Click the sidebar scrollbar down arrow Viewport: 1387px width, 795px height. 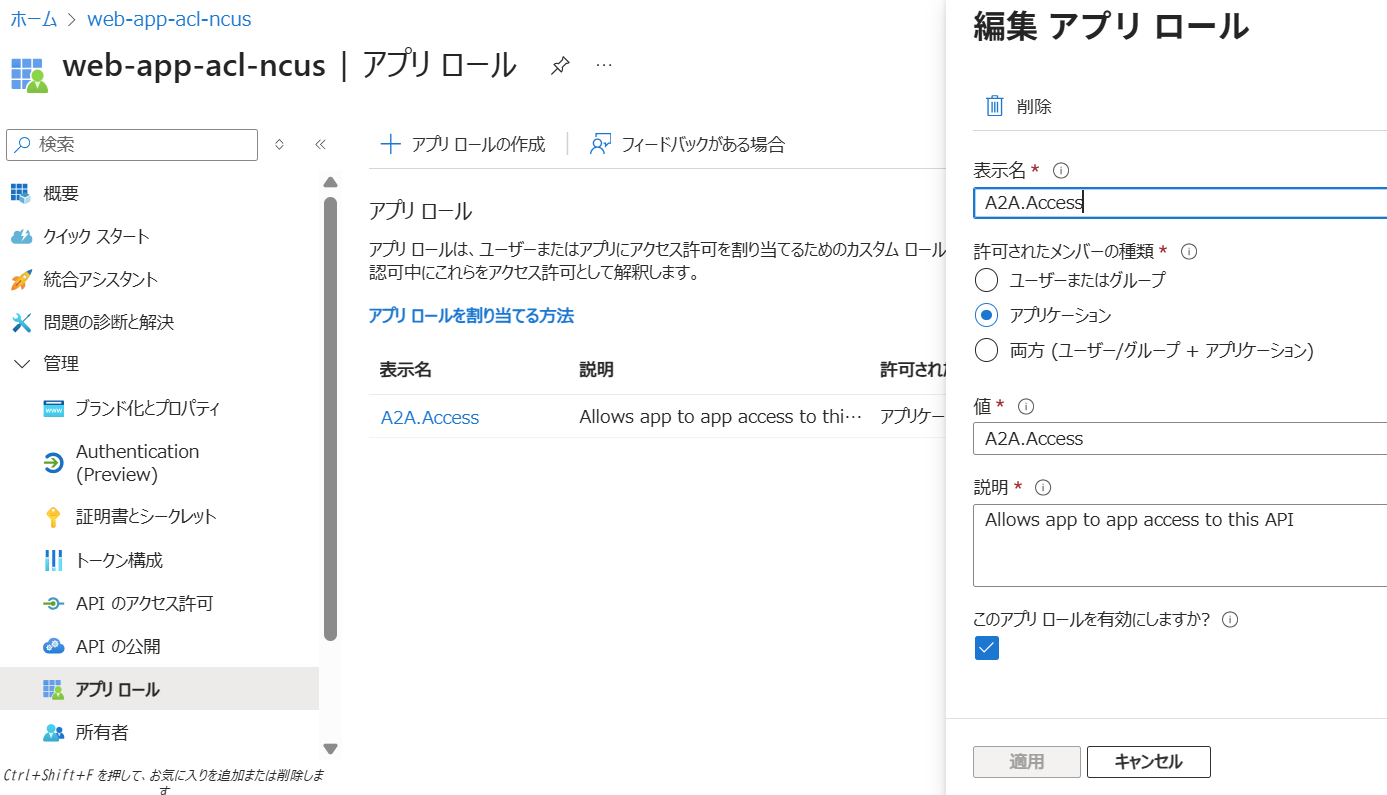[x=330, y=748]
